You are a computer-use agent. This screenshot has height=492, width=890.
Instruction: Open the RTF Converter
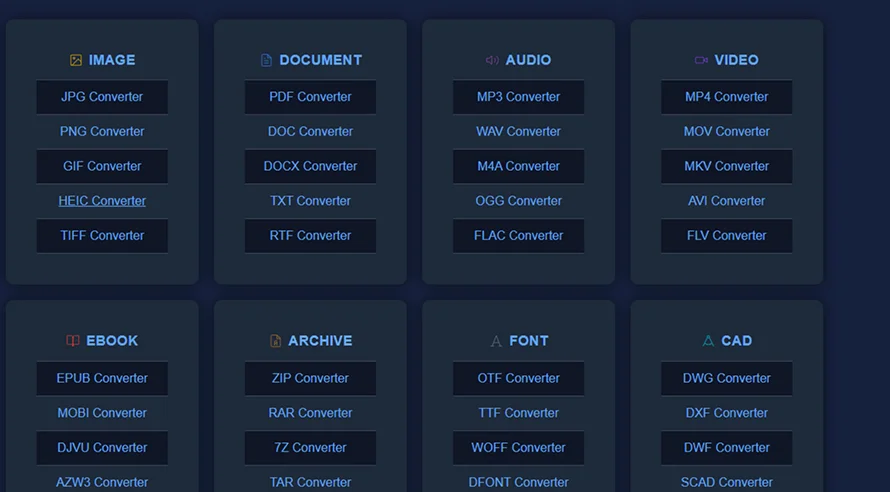pos(310,236)
